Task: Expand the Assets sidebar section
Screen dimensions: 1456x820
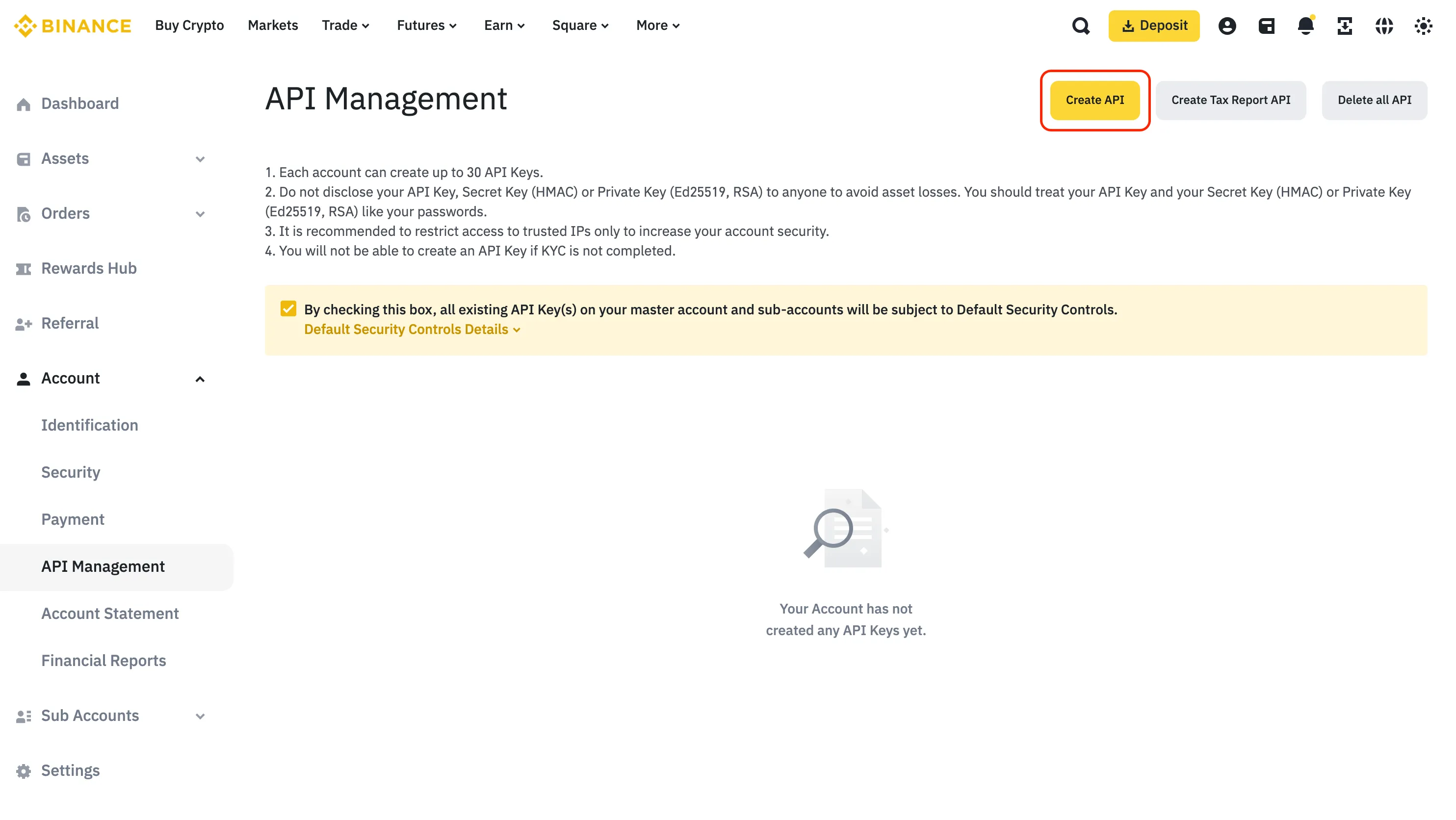Action: (200, 159)
